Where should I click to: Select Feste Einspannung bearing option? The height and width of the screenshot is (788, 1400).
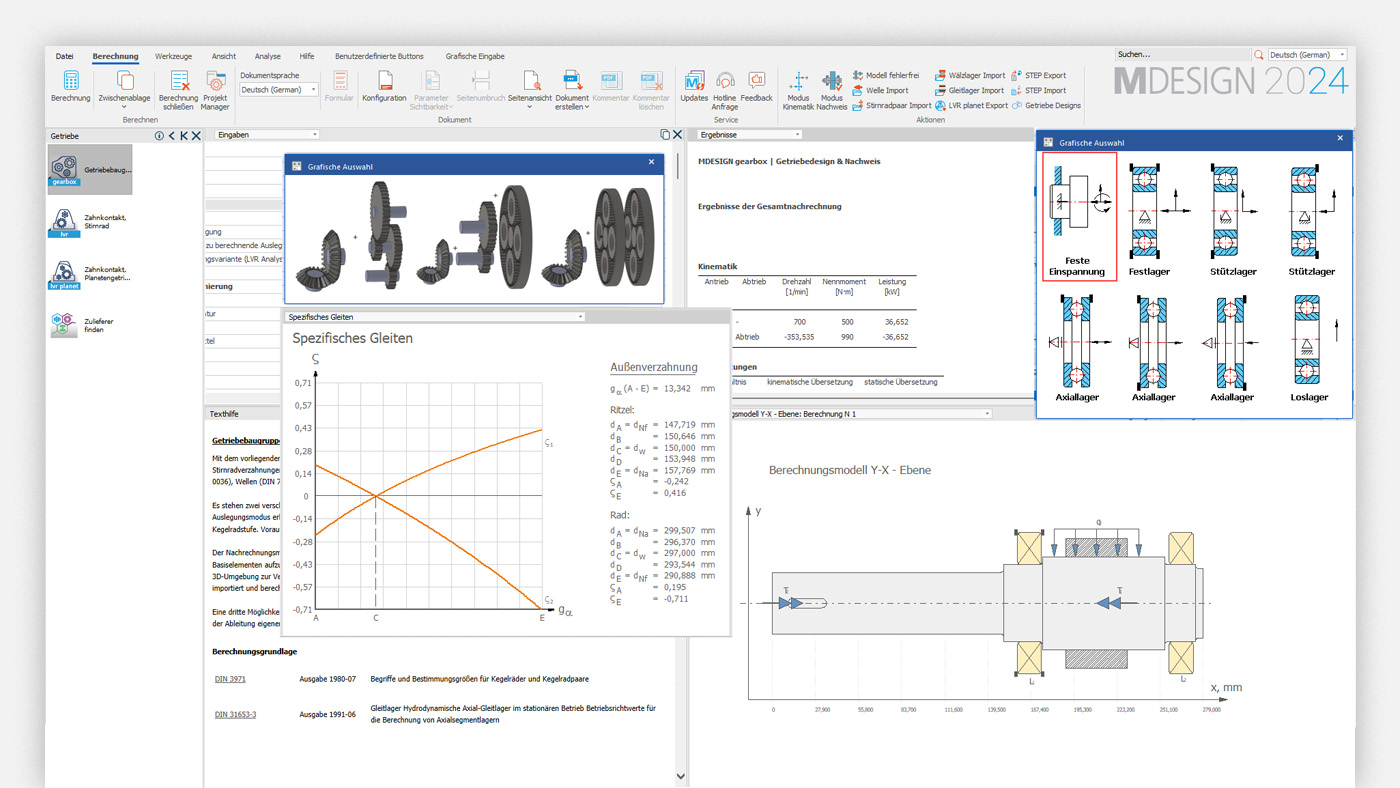click(x=1079, y=217)
